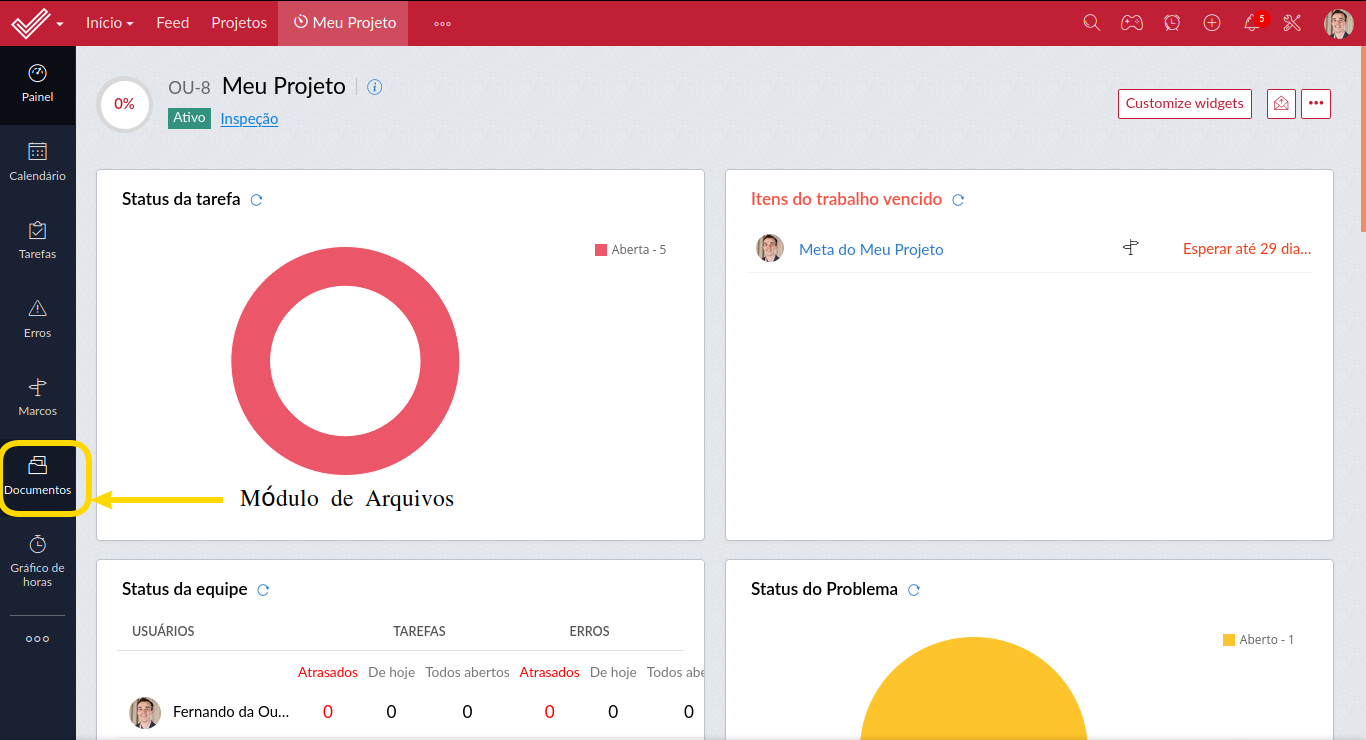1366x740 pixels.
Task: Click avatar beside Meta do Meu Projeto
Action: [x=770, y=248]
